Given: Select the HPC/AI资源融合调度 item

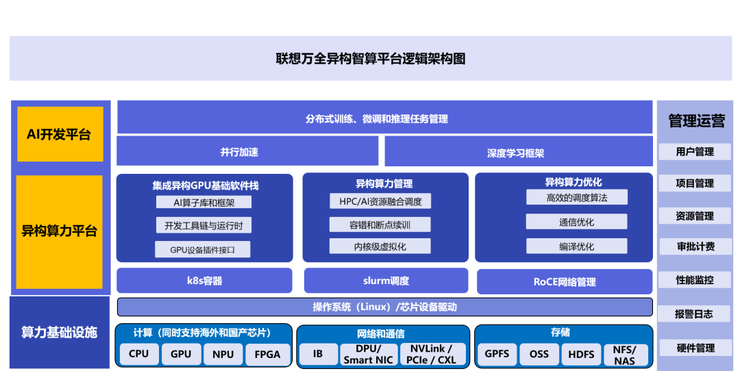Looking at the screenshot, I should coord(380,201).
